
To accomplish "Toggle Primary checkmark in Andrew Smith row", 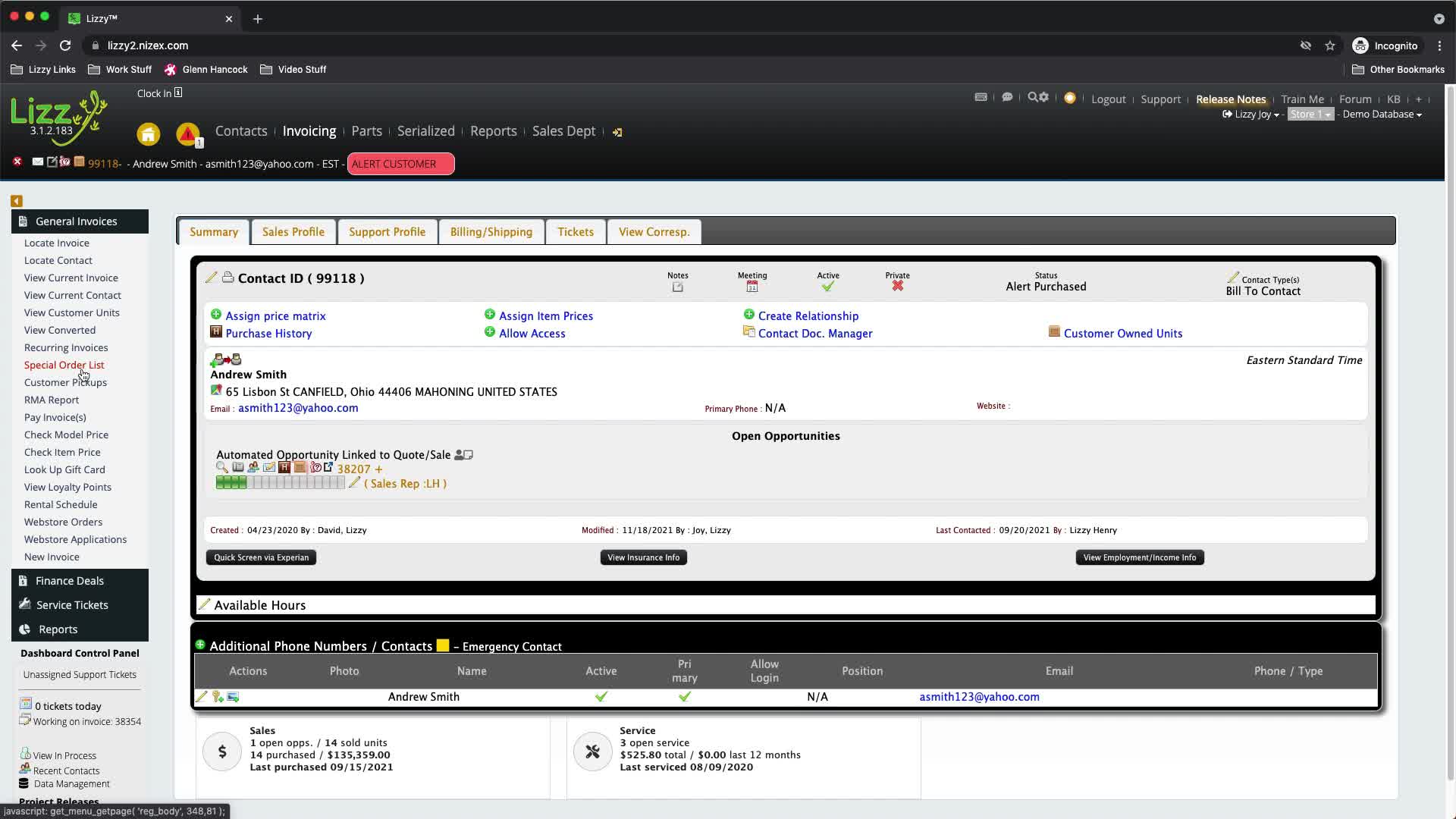I will 684,696.
